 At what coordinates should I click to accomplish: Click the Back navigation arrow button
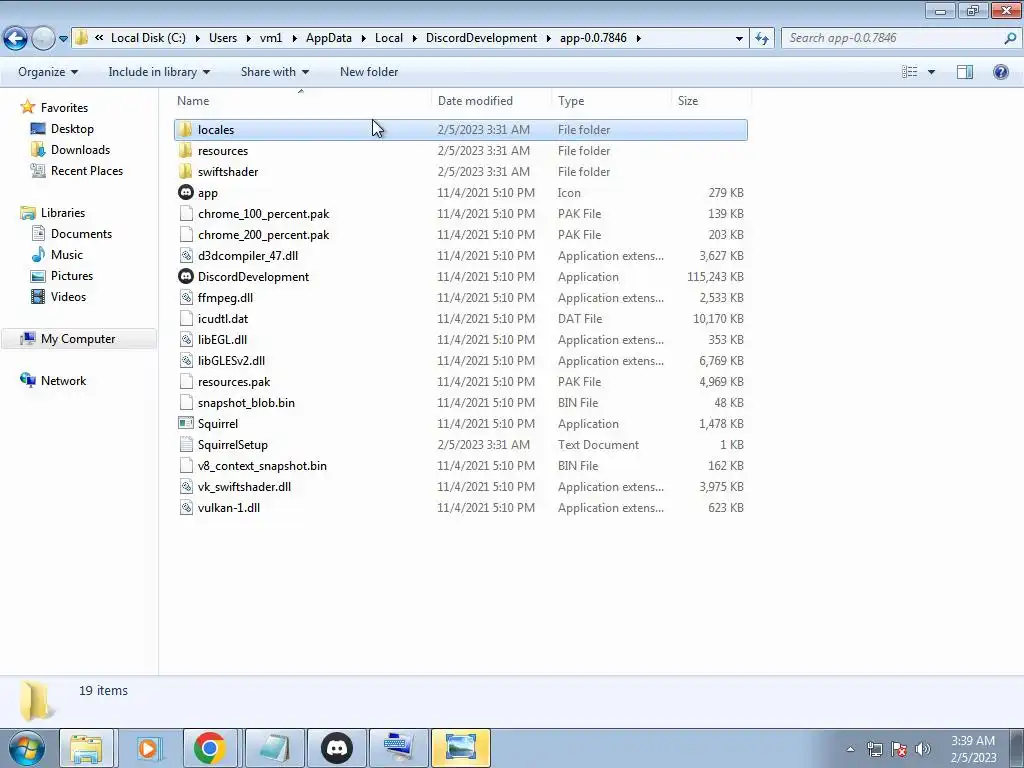click(x=16, y=38)
